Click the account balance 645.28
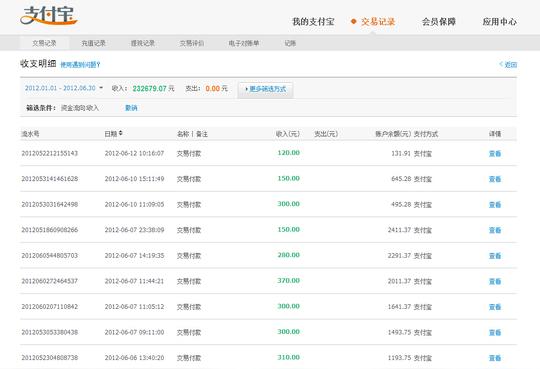Image resolution: width=540 pixels, height=369 pixels. click(x=401, y=179)
